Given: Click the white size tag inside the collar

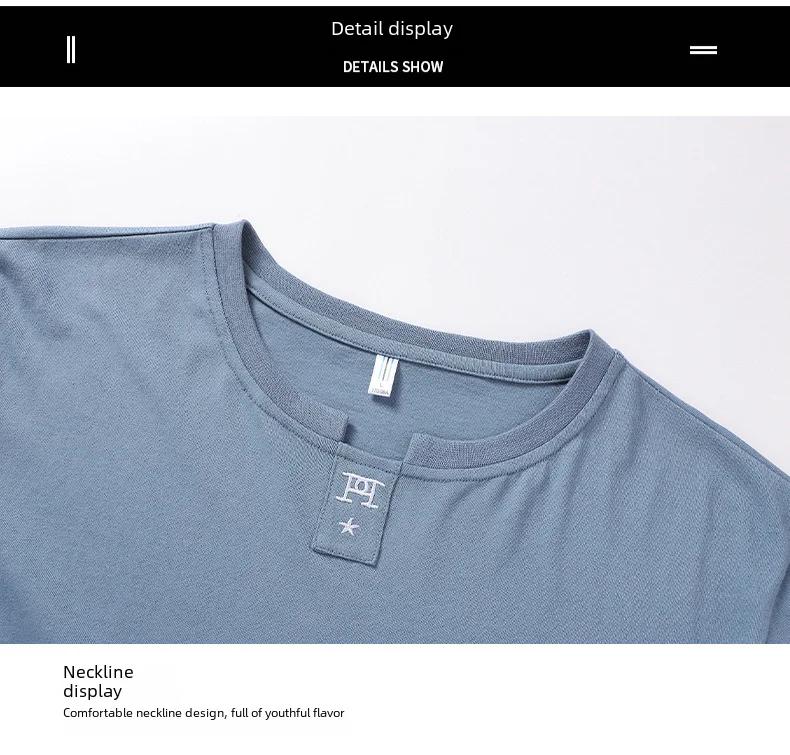Looking at the screenshot, I should (384, 375).
